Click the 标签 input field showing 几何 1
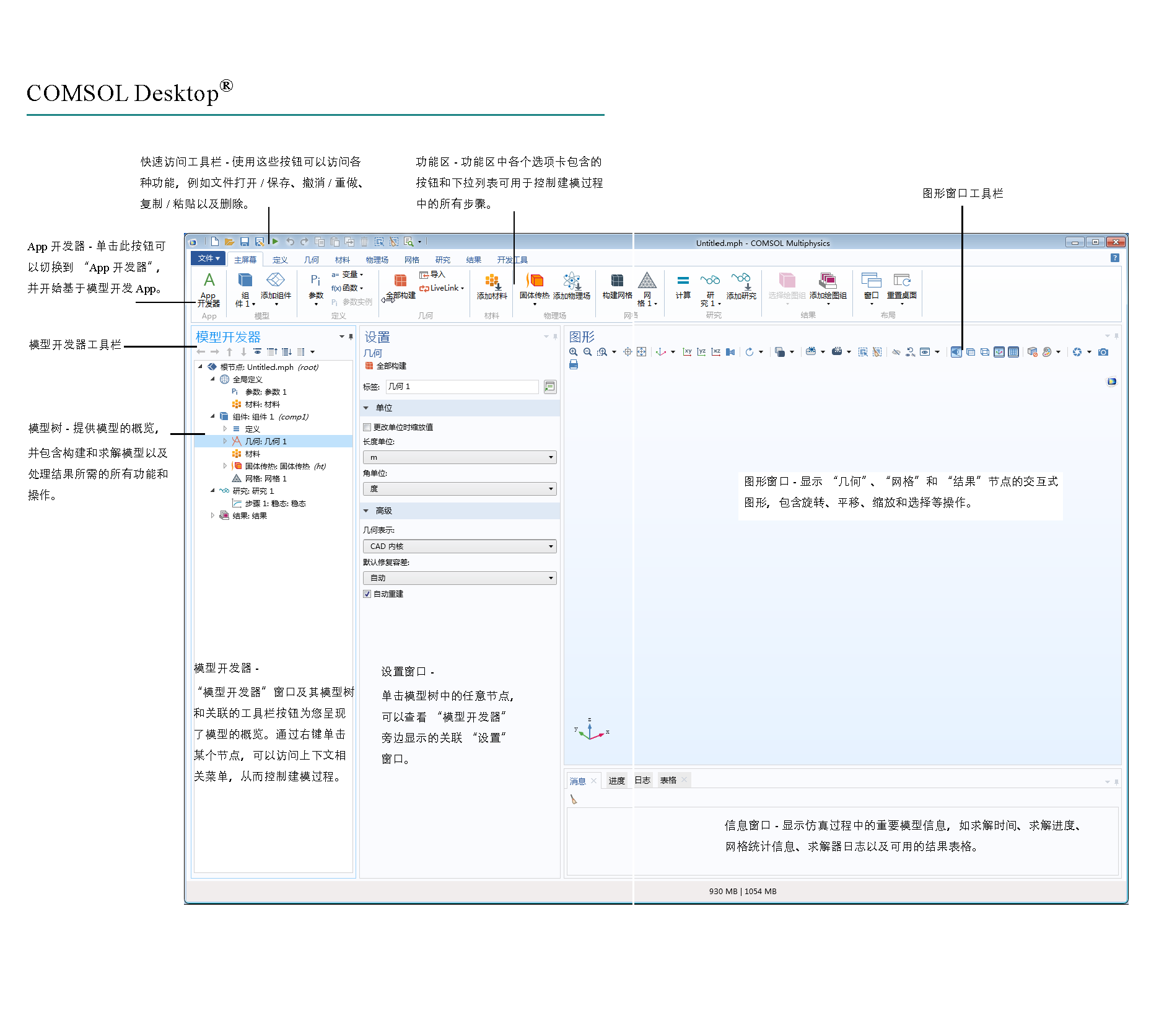Screen dimensions: 1172x1036 pyautogui.click(x=461, y=386)
